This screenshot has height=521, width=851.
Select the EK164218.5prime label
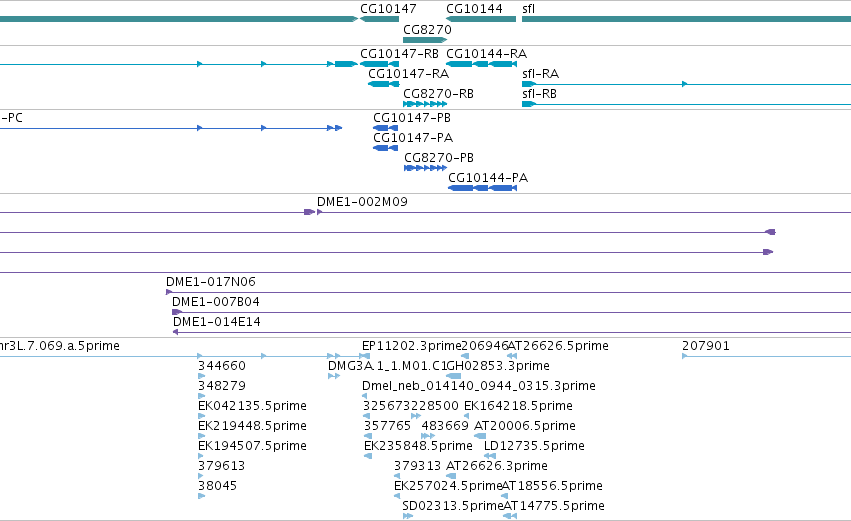pyautogui.click(x=518, y=406)
